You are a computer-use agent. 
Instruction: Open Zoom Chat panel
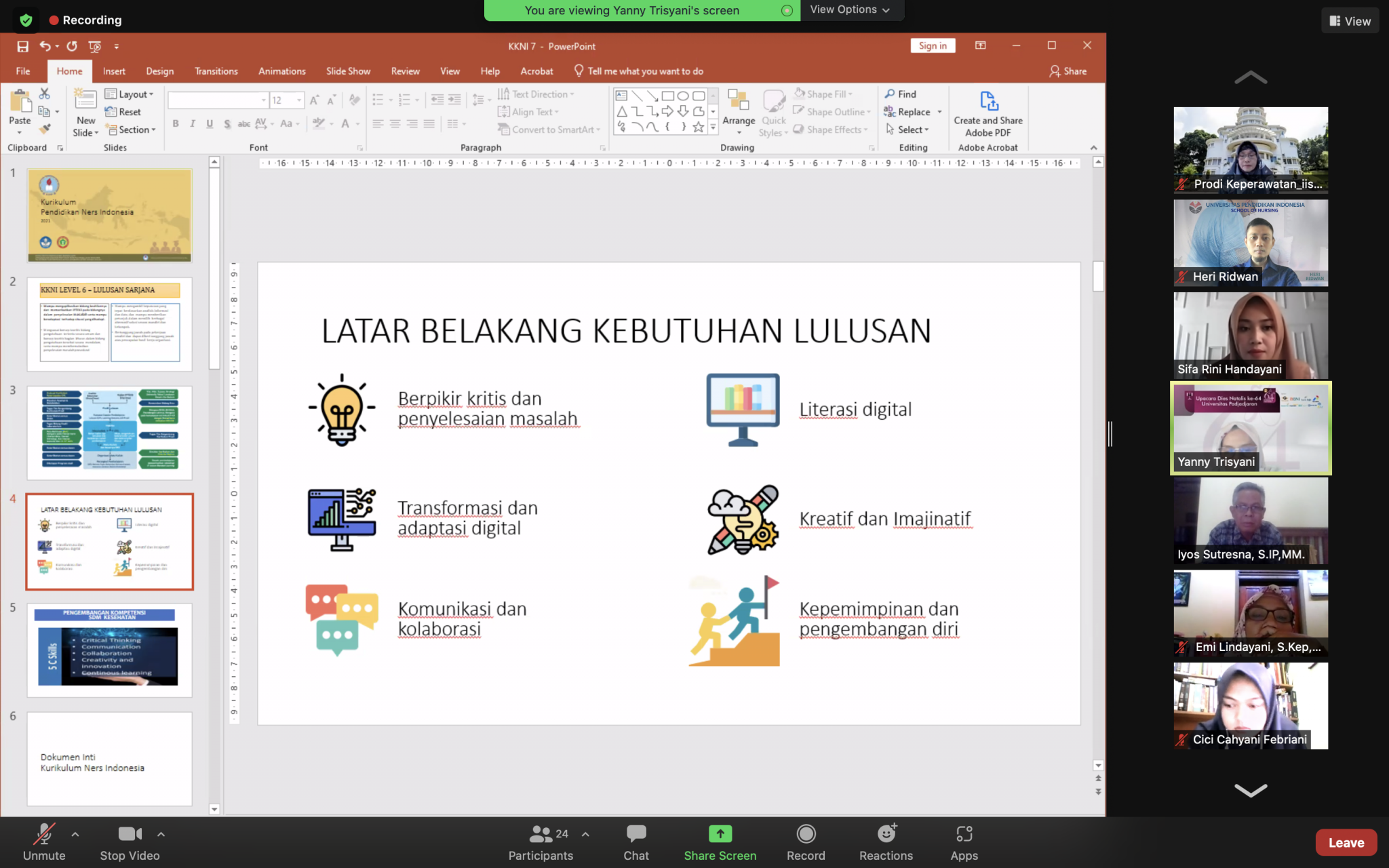pyautogui.click(x=636, y=842)
